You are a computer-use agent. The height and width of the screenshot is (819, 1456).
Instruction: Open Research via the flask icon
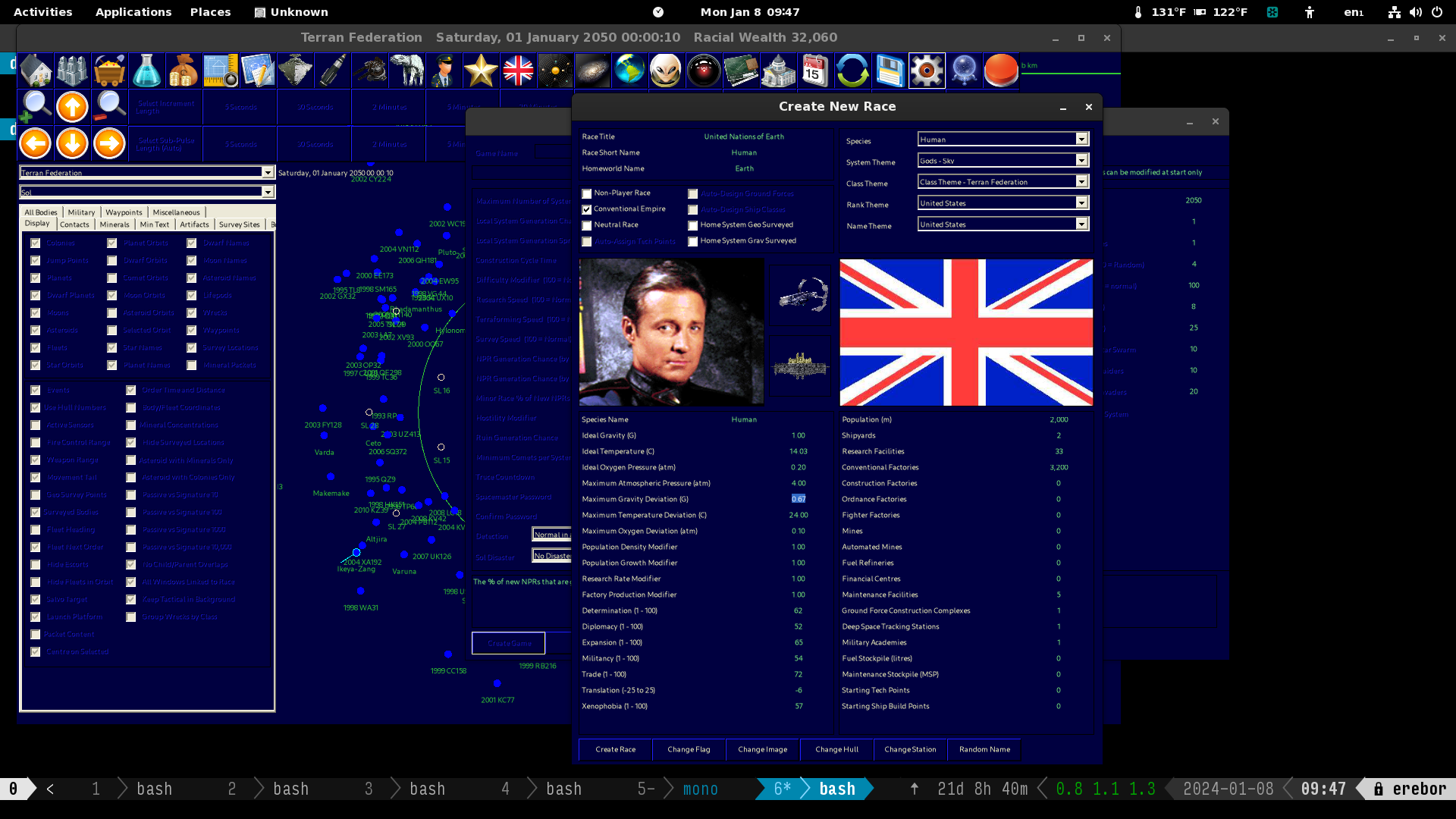pos(147,71)
